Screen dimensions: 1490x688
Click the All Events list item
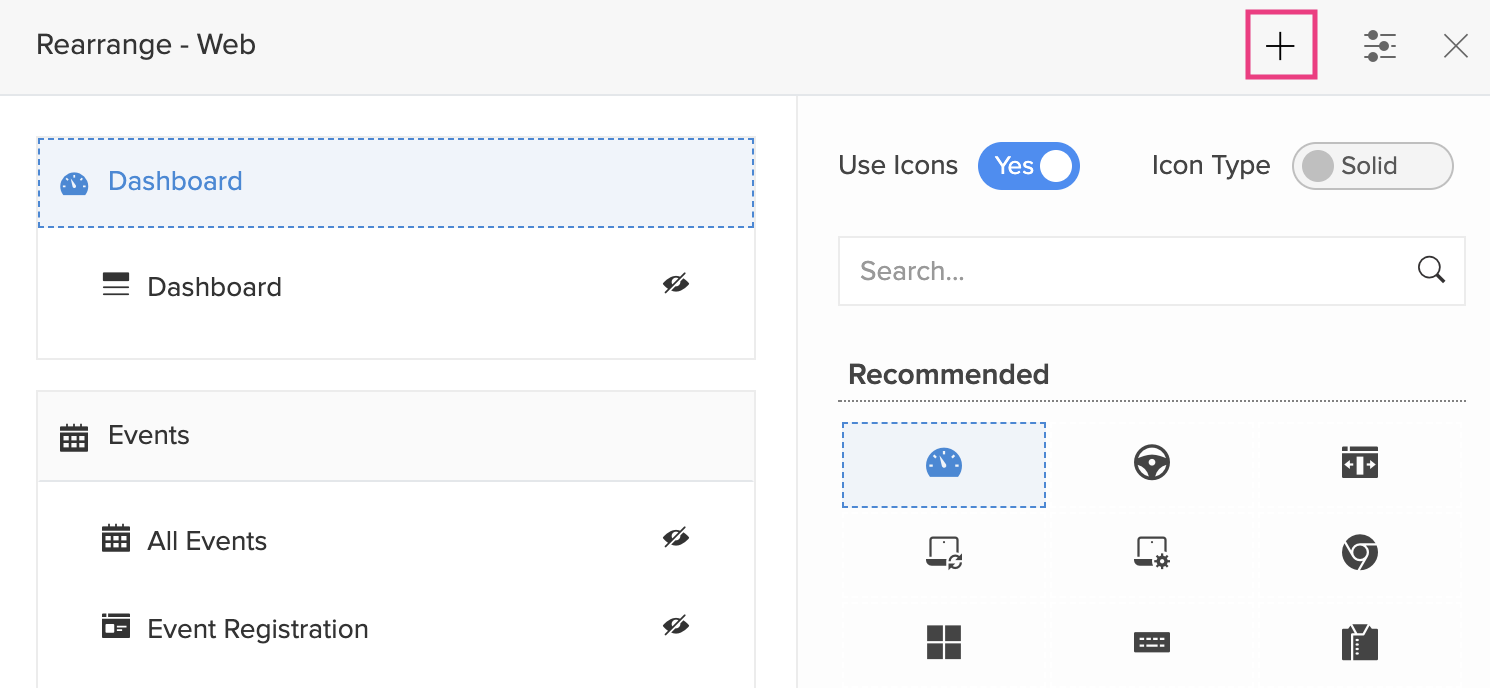[x=207, y=541]
